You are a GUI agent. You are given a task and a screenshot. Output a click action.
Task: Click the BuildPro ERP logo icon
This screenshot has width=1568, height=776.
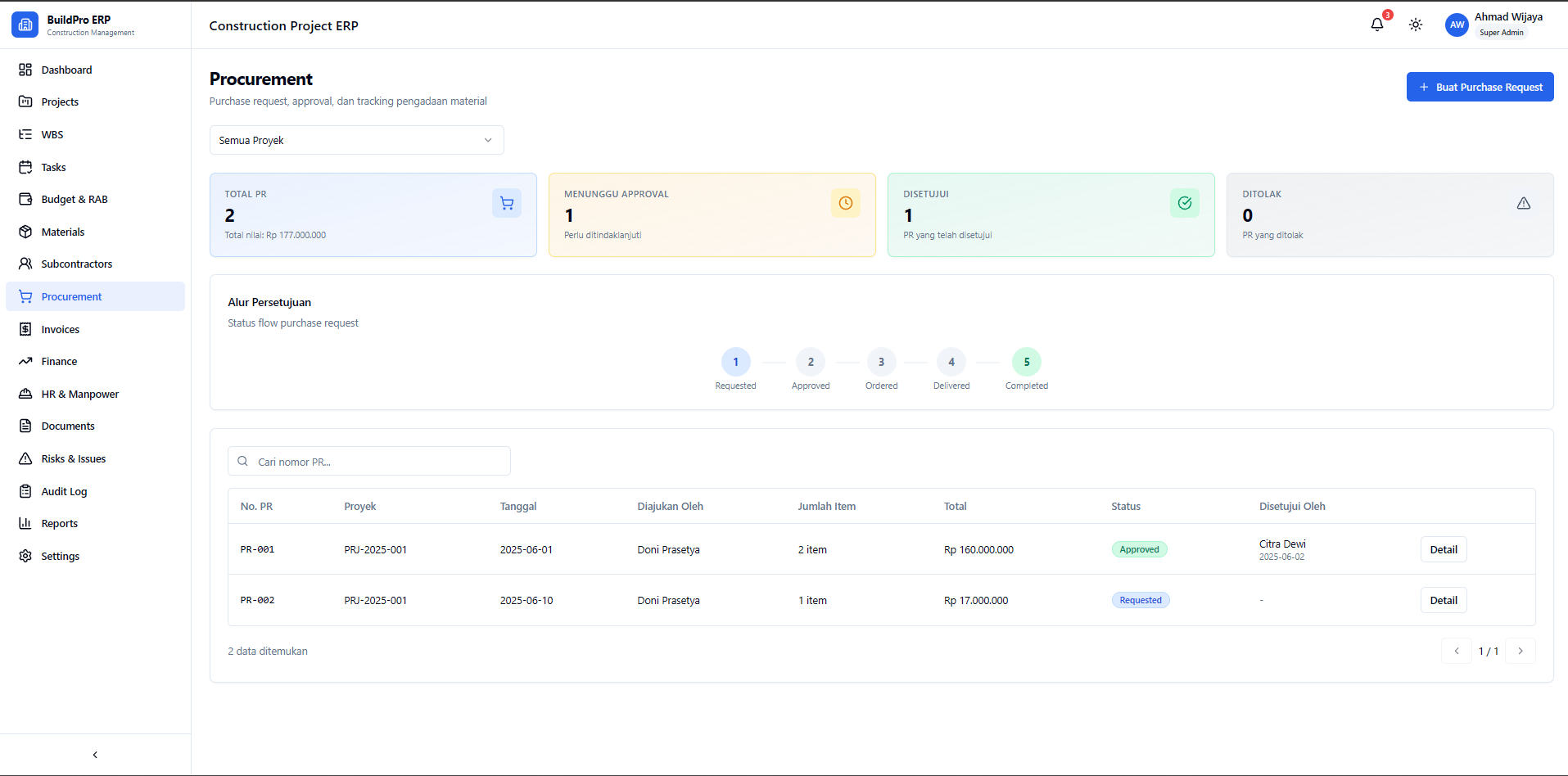[x=25, y=25]
